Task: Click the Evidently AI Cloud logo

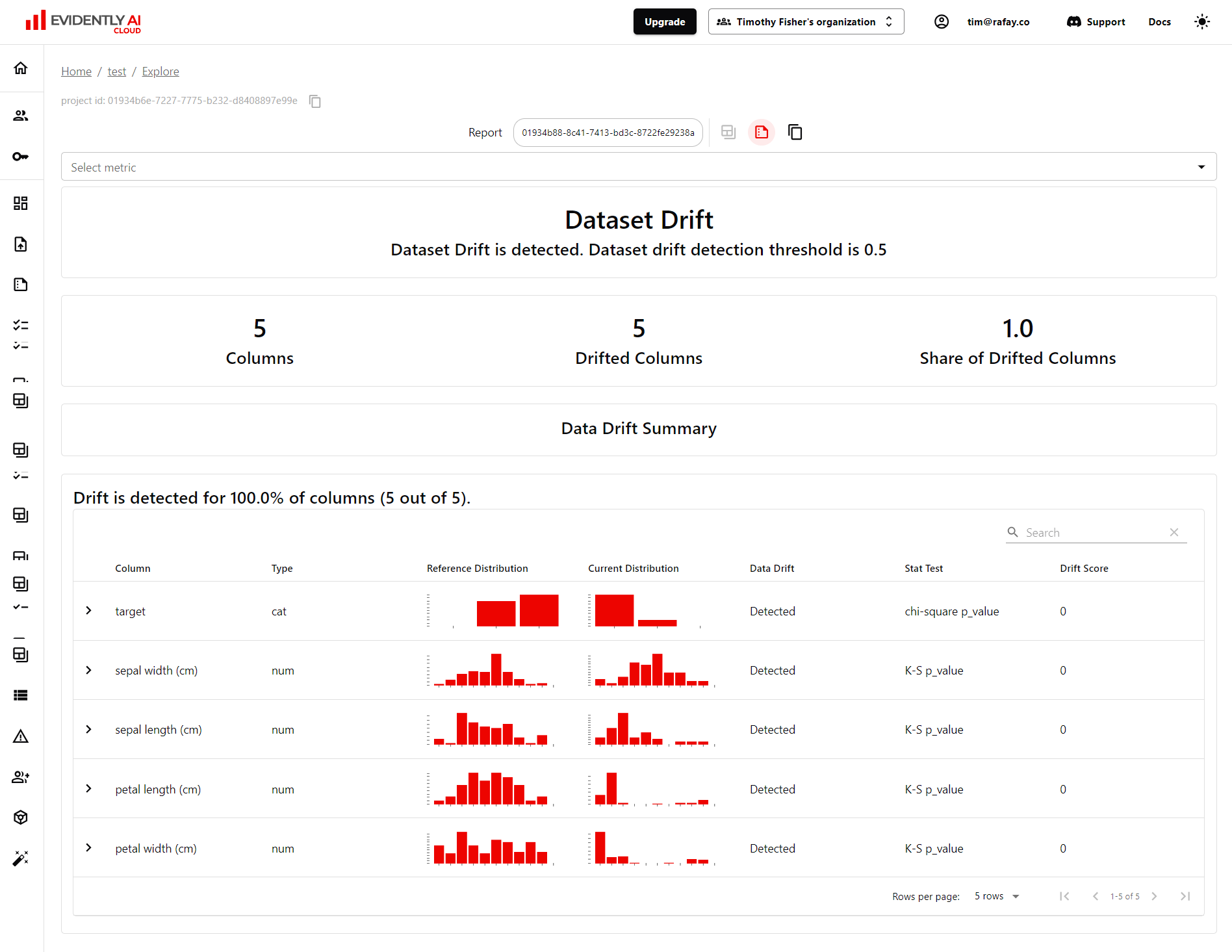Action: (x=83, y=21)
